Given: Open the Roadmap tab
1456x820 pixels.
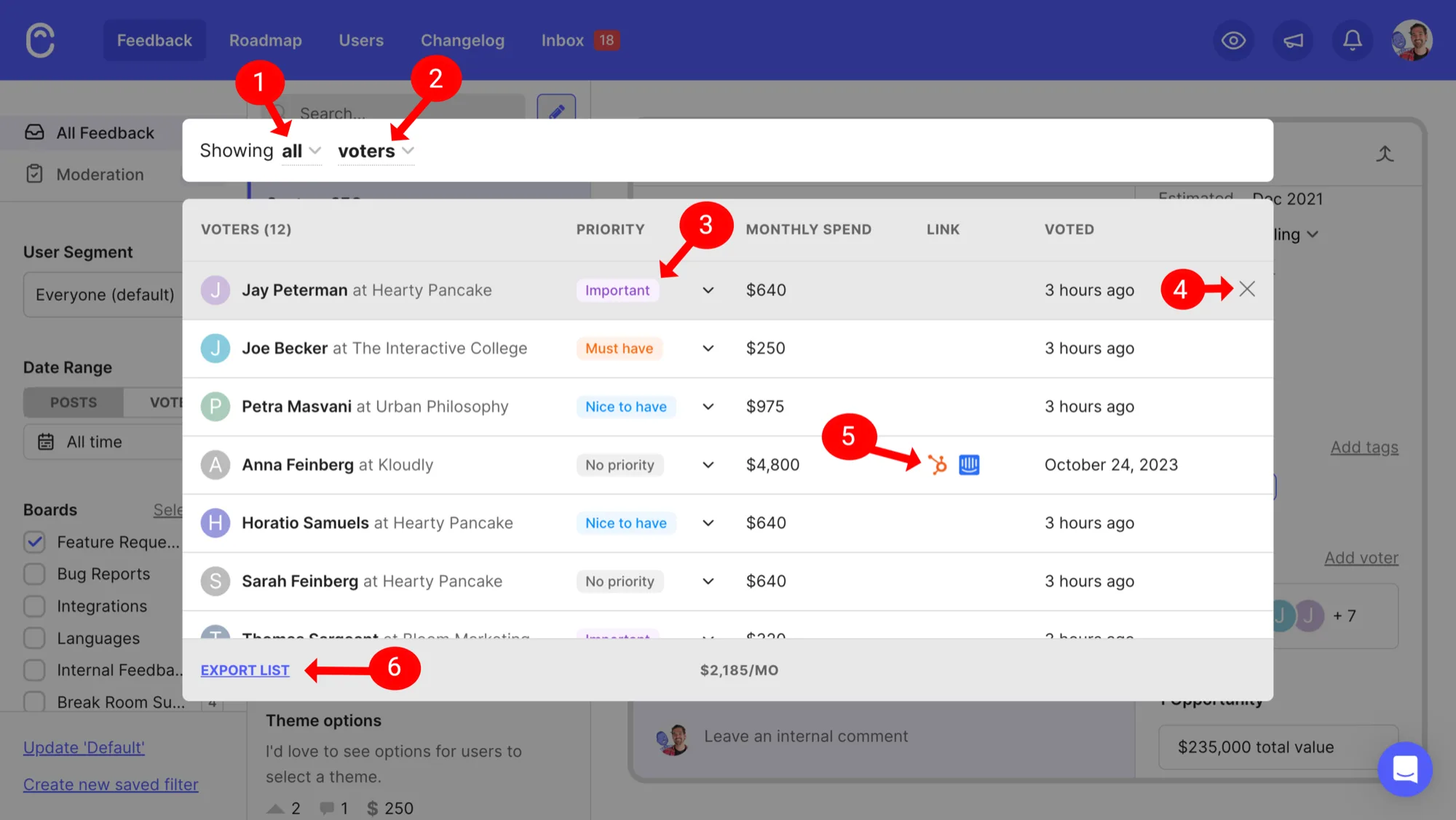Looking at the screenshot, I should (266, 40).
